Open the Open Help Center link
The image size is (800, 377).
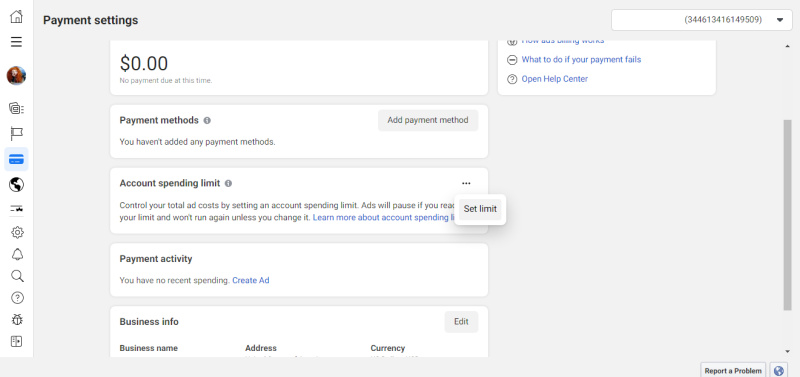coord(555,79)
